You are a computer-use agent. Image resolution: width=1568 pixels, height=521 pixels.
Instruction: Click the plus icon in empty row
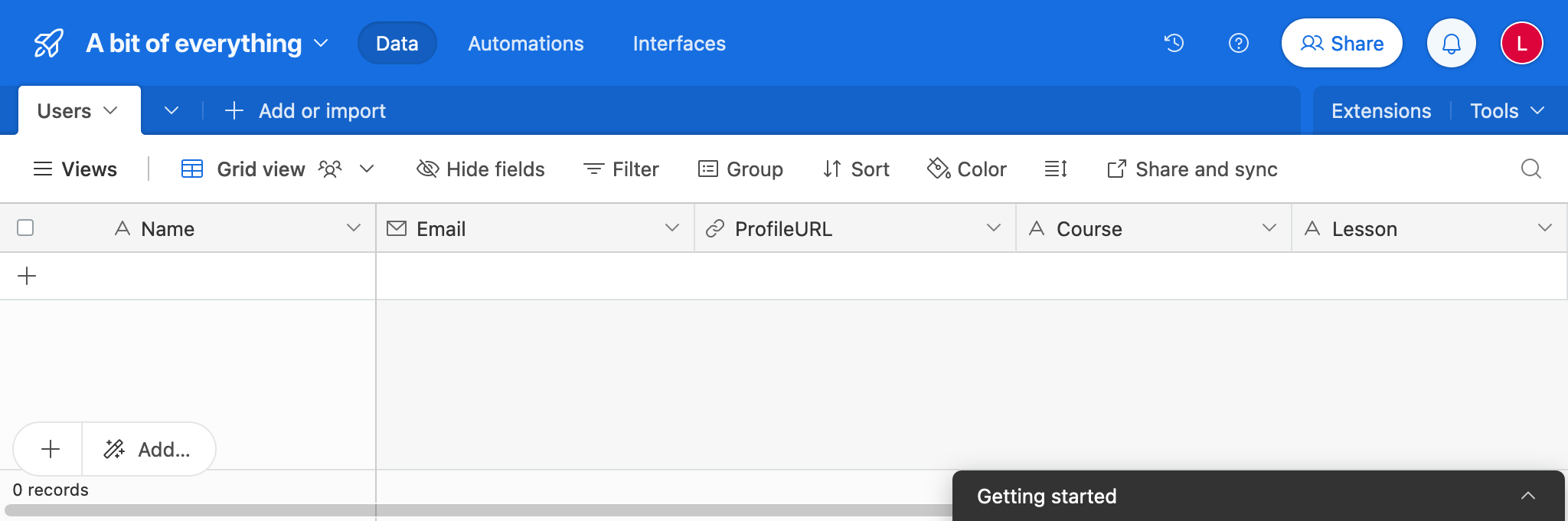27,276
